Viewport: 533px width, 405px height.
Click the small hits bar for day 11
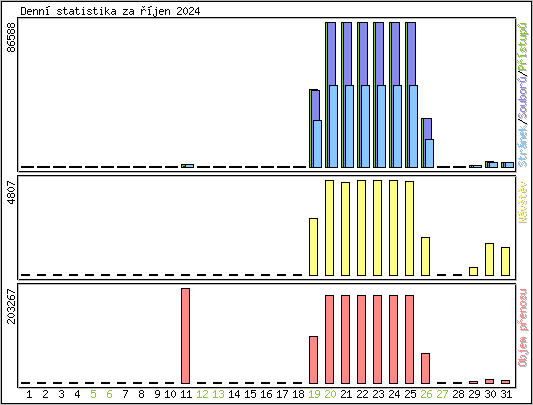(x=183, y=166)
